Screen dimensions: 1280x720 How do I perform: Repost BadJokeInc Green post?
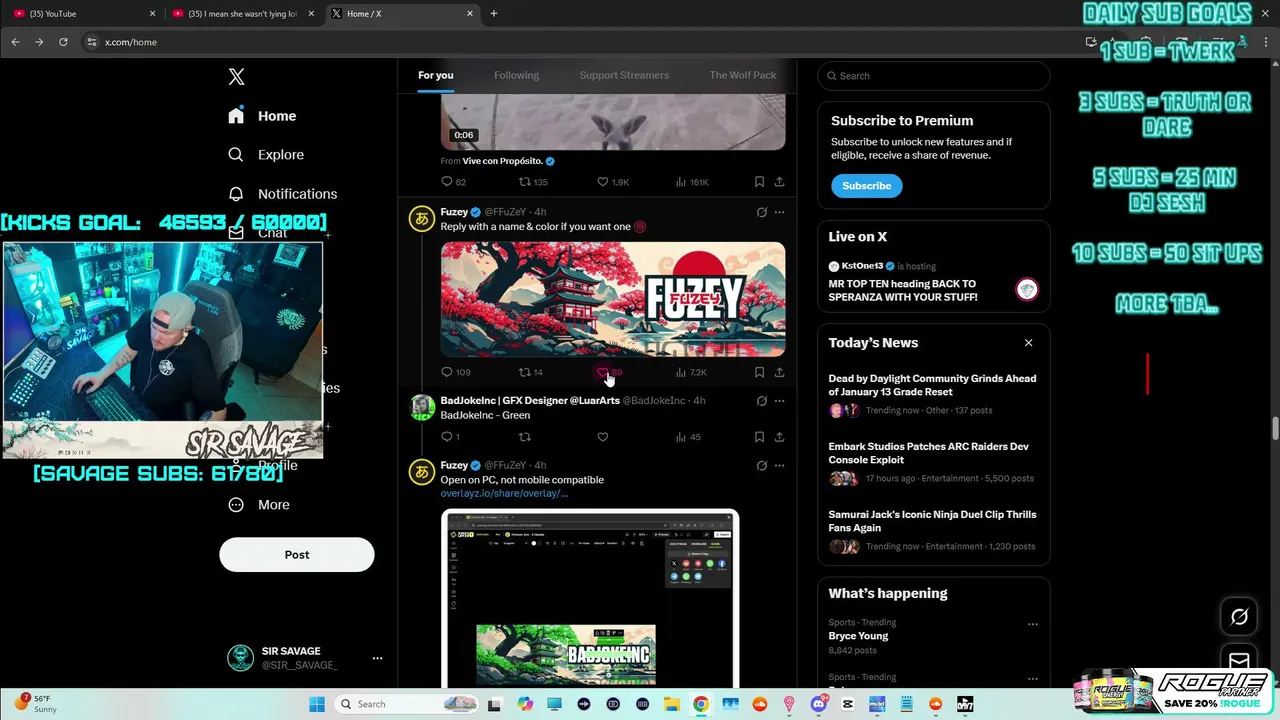(x=524, y=437)
